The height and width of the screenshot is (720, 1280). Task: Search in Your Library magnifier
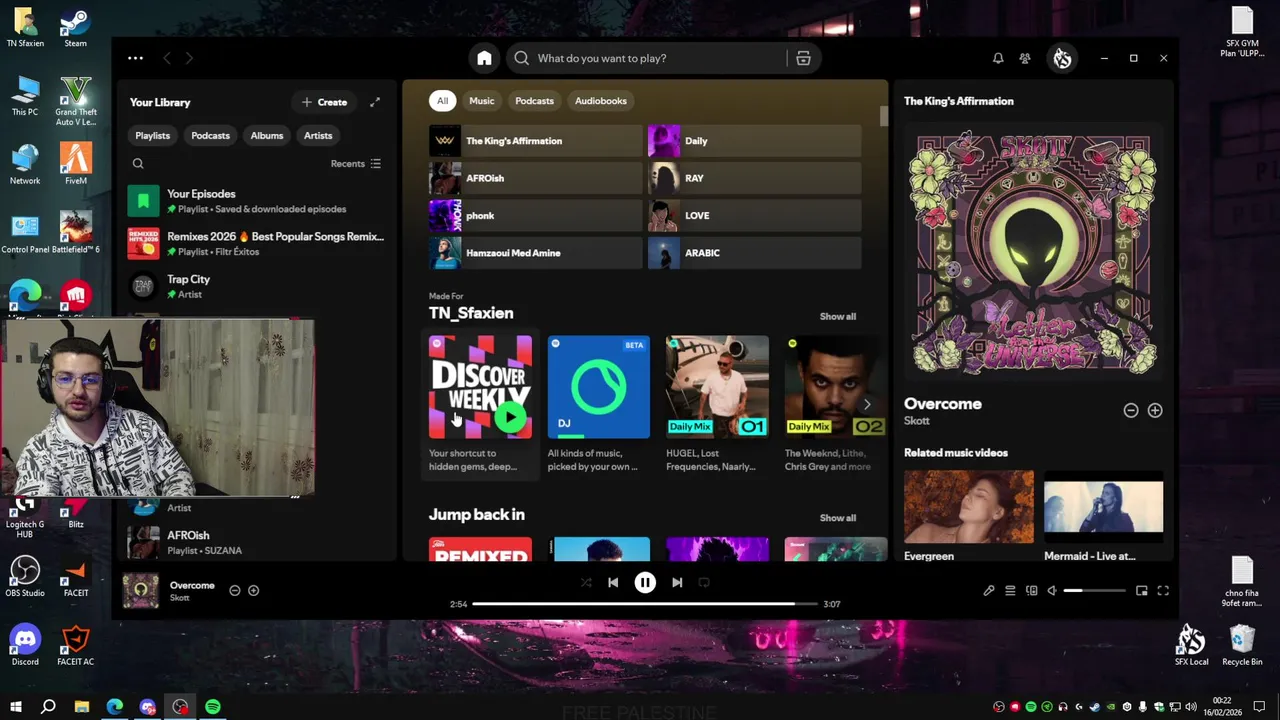point(138,164)
